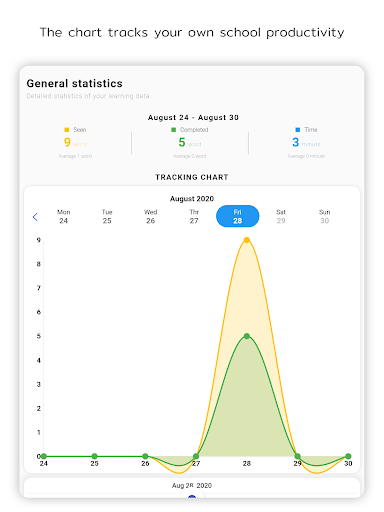Click the orange Seen legend square
The height and width of the screenshot is (512, 384).
coord(67,130)
